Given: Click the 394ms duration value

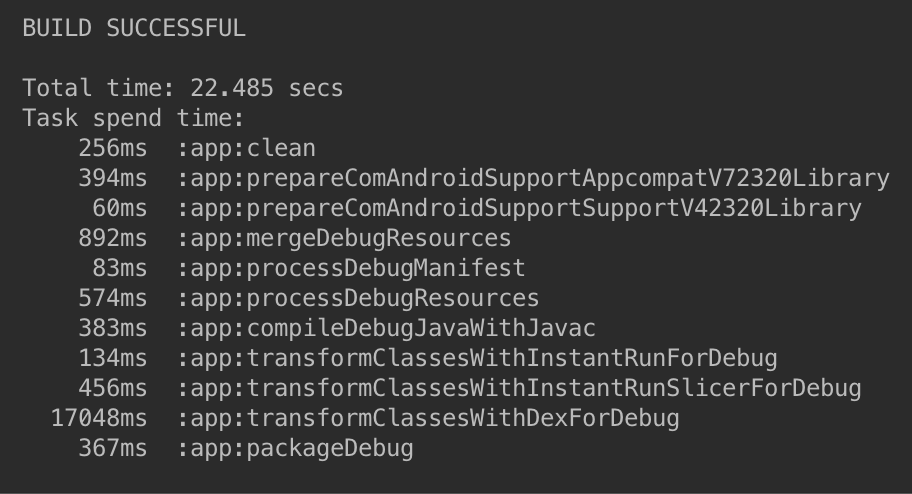Looking at the screenshot, I should pyautogui.click(x=112, y=178).
